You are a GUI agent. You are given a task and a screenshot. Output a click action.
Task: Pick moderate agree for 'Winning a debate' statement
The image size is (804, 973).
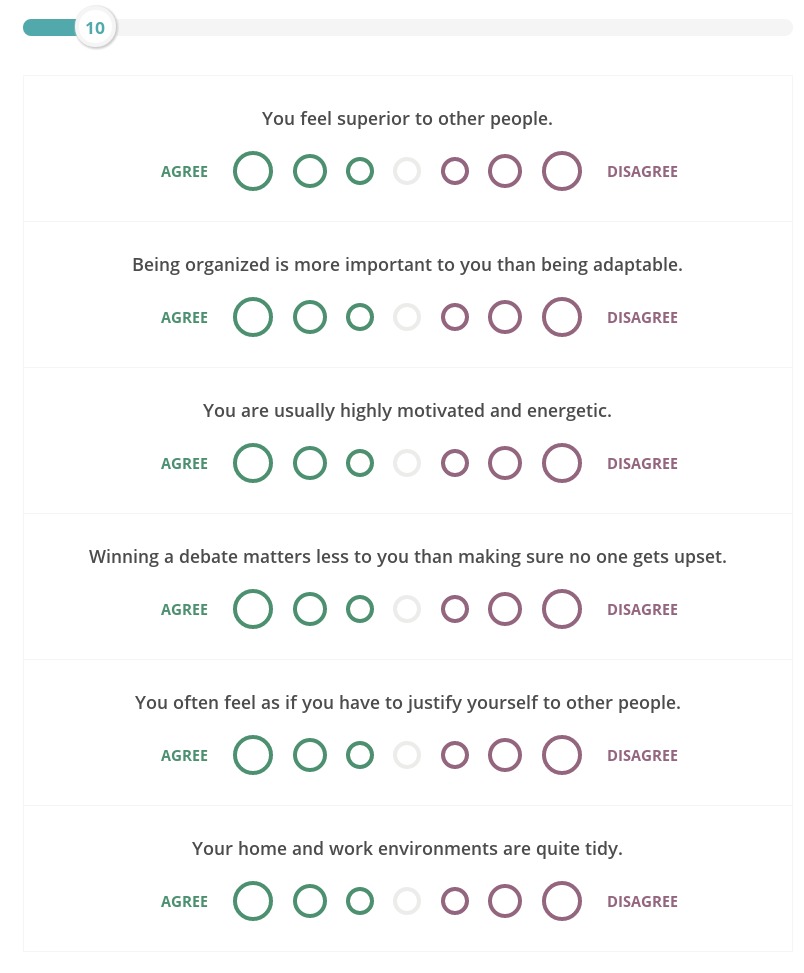point(310,609)
